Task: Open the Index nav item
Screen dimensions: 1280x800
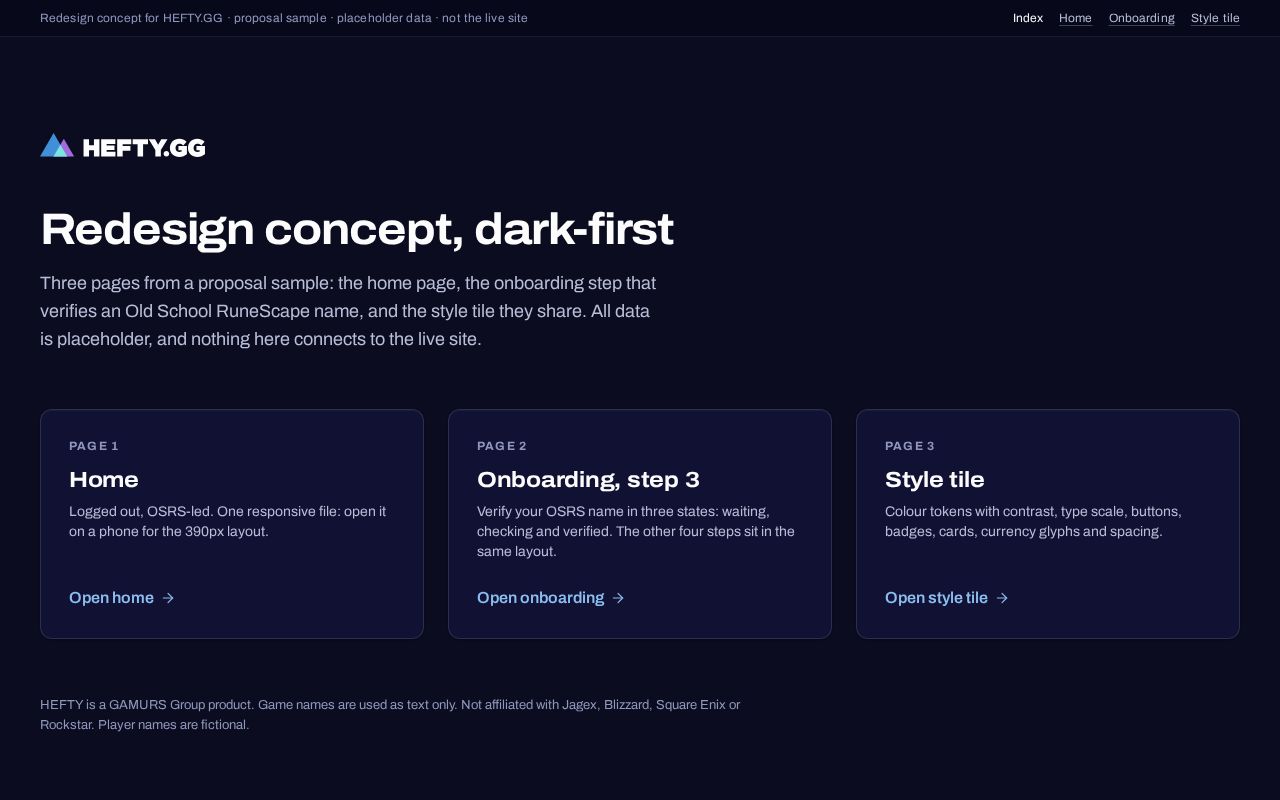Action: tap(1028, 18)
